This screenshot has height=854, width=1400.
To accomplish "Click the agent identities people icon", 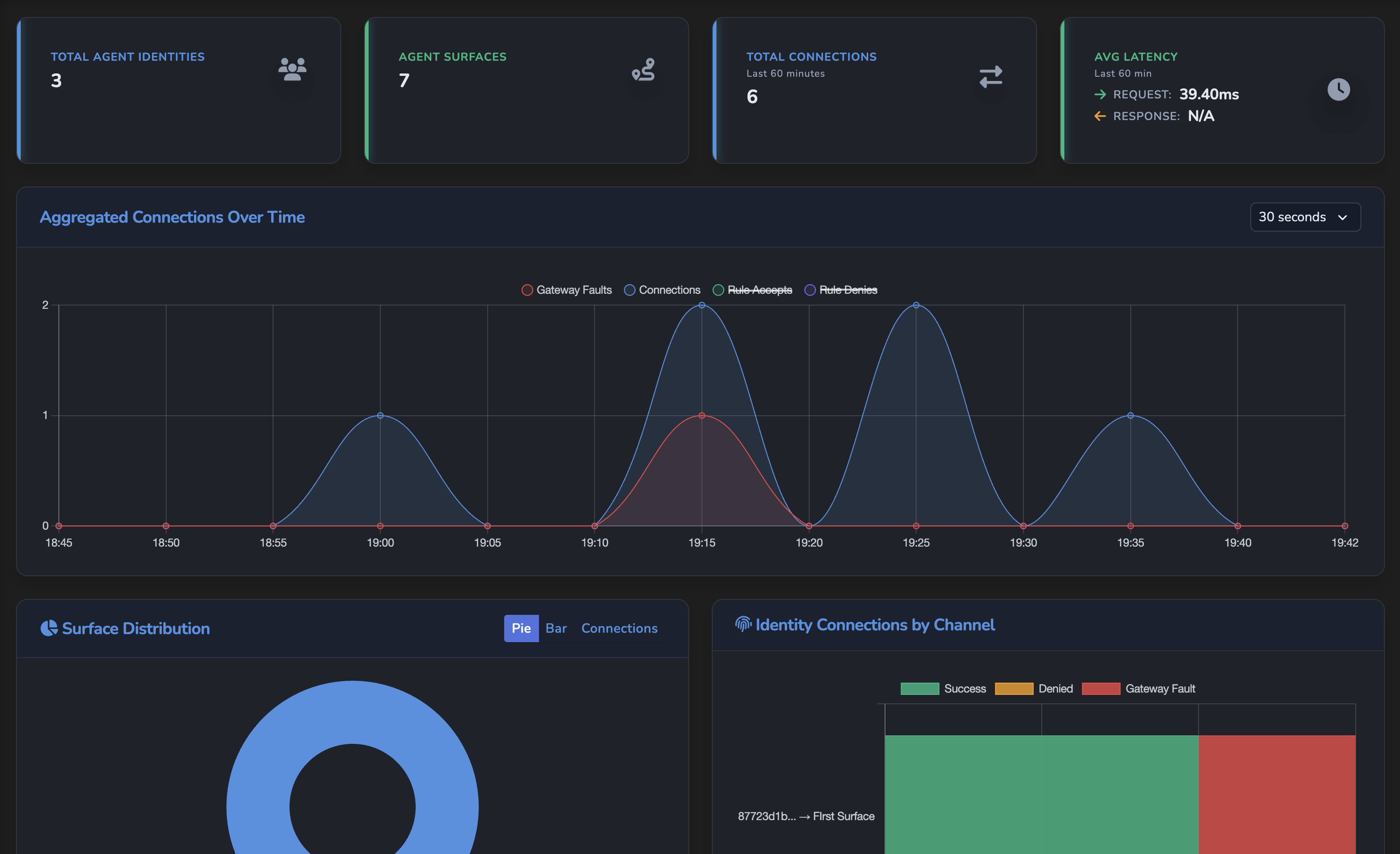I will pos(292,69).
